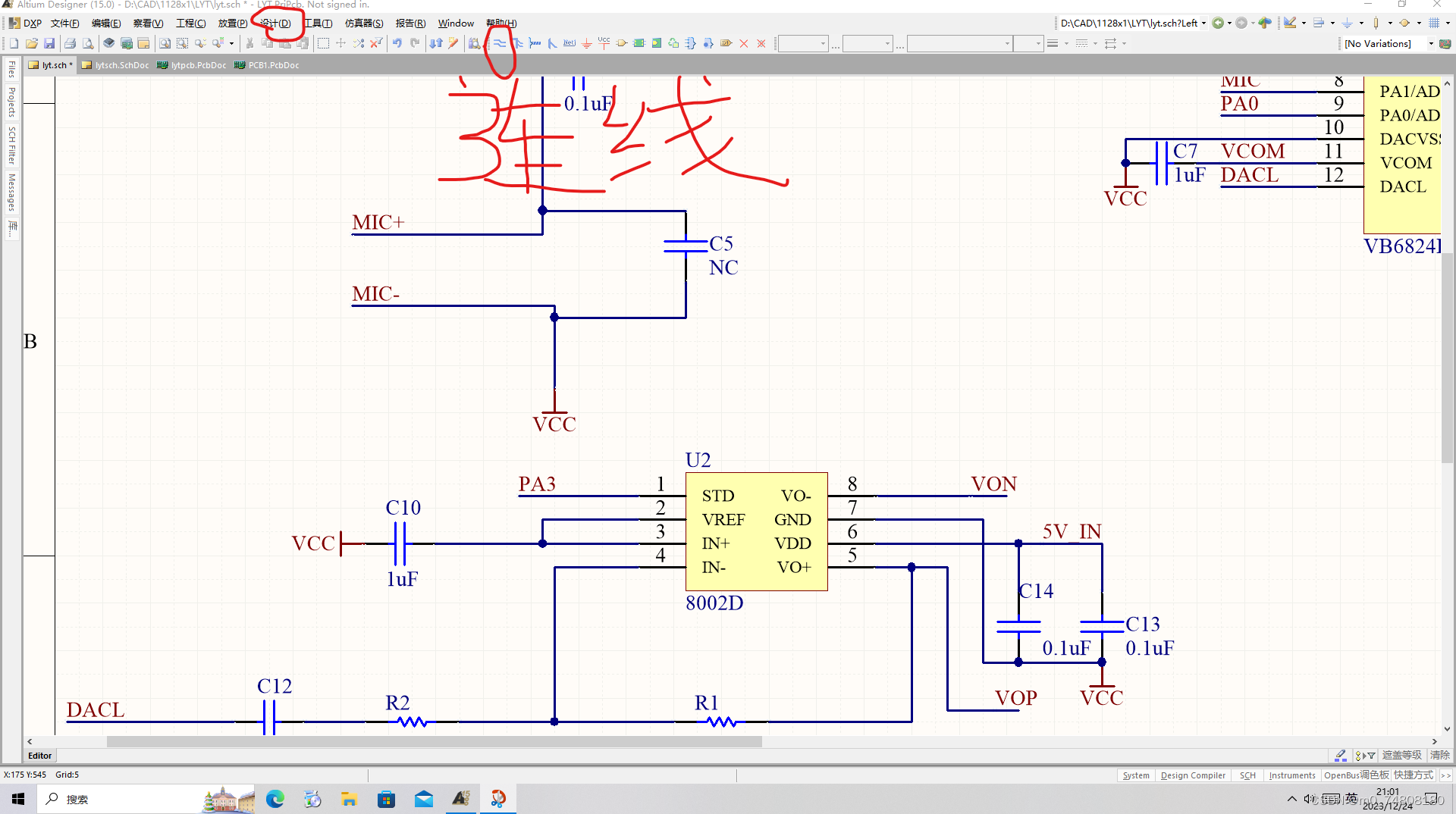Click the navigate back green arrow

[1218, 23]
